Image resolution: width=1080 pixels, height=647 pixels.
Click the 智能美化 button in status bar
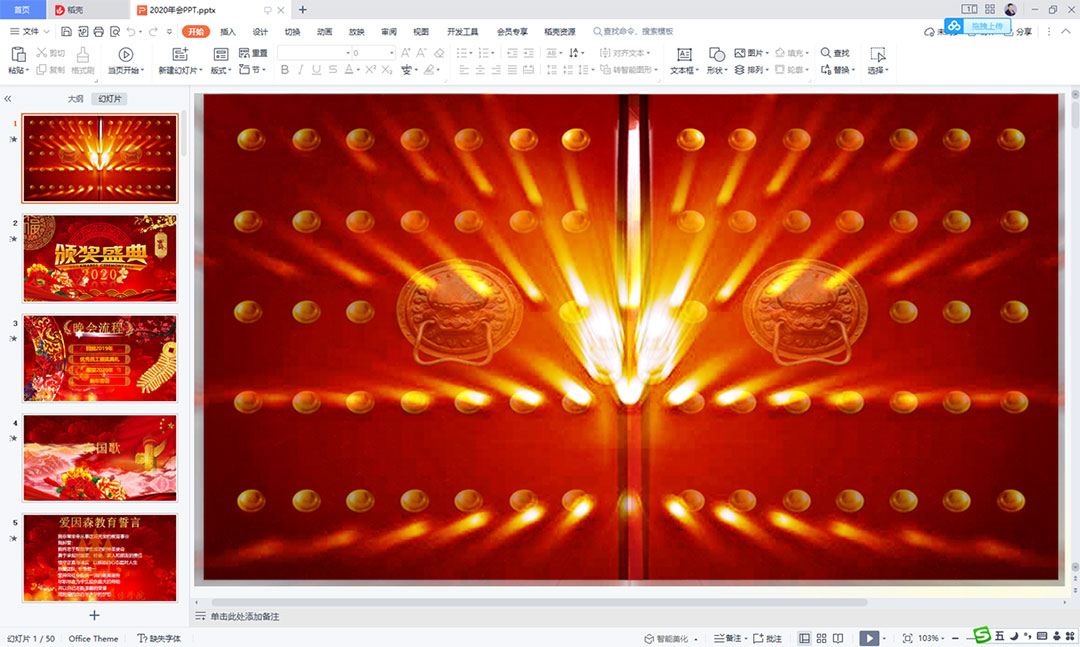(670, 638)
